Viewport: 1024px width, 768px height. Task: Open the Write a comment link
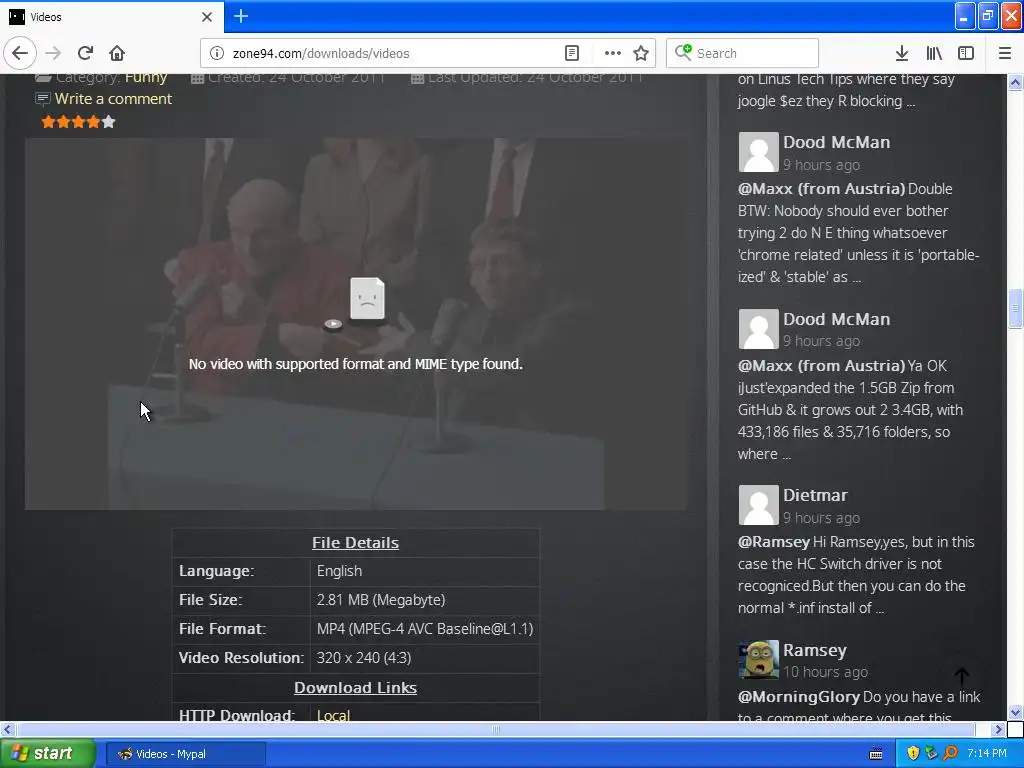113,99
